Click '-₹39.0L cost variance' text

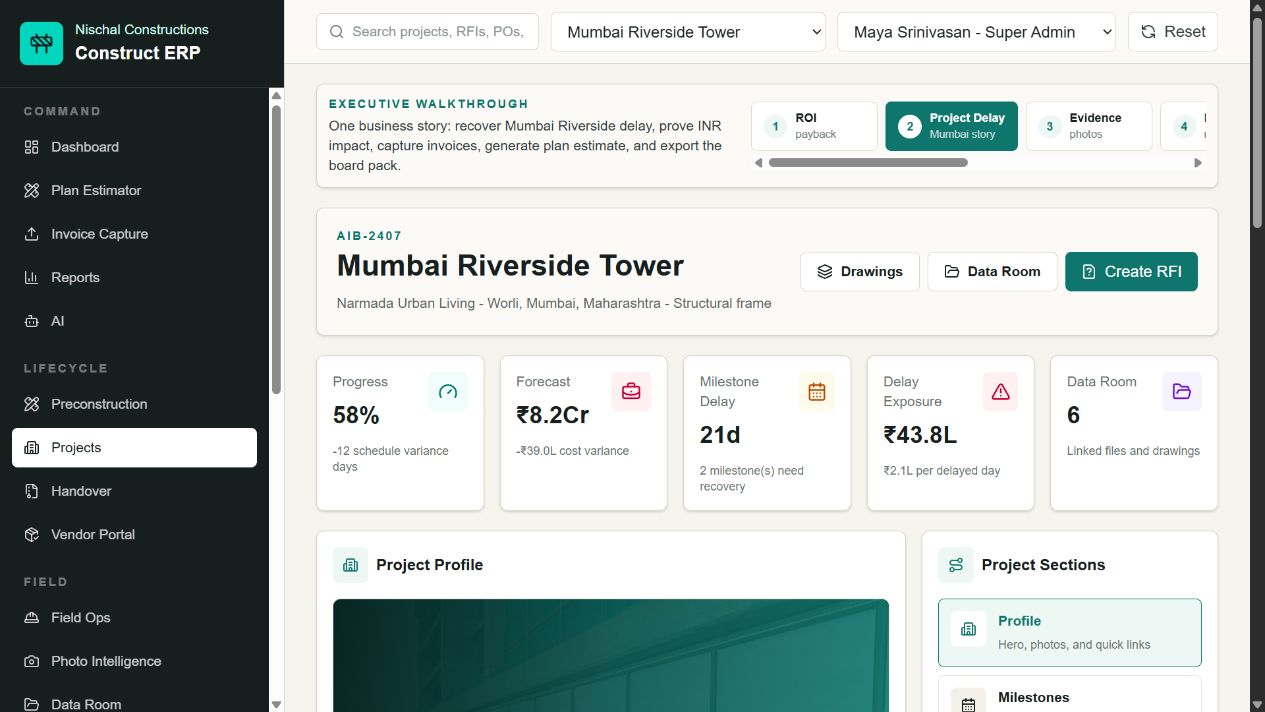coord(573,451)
